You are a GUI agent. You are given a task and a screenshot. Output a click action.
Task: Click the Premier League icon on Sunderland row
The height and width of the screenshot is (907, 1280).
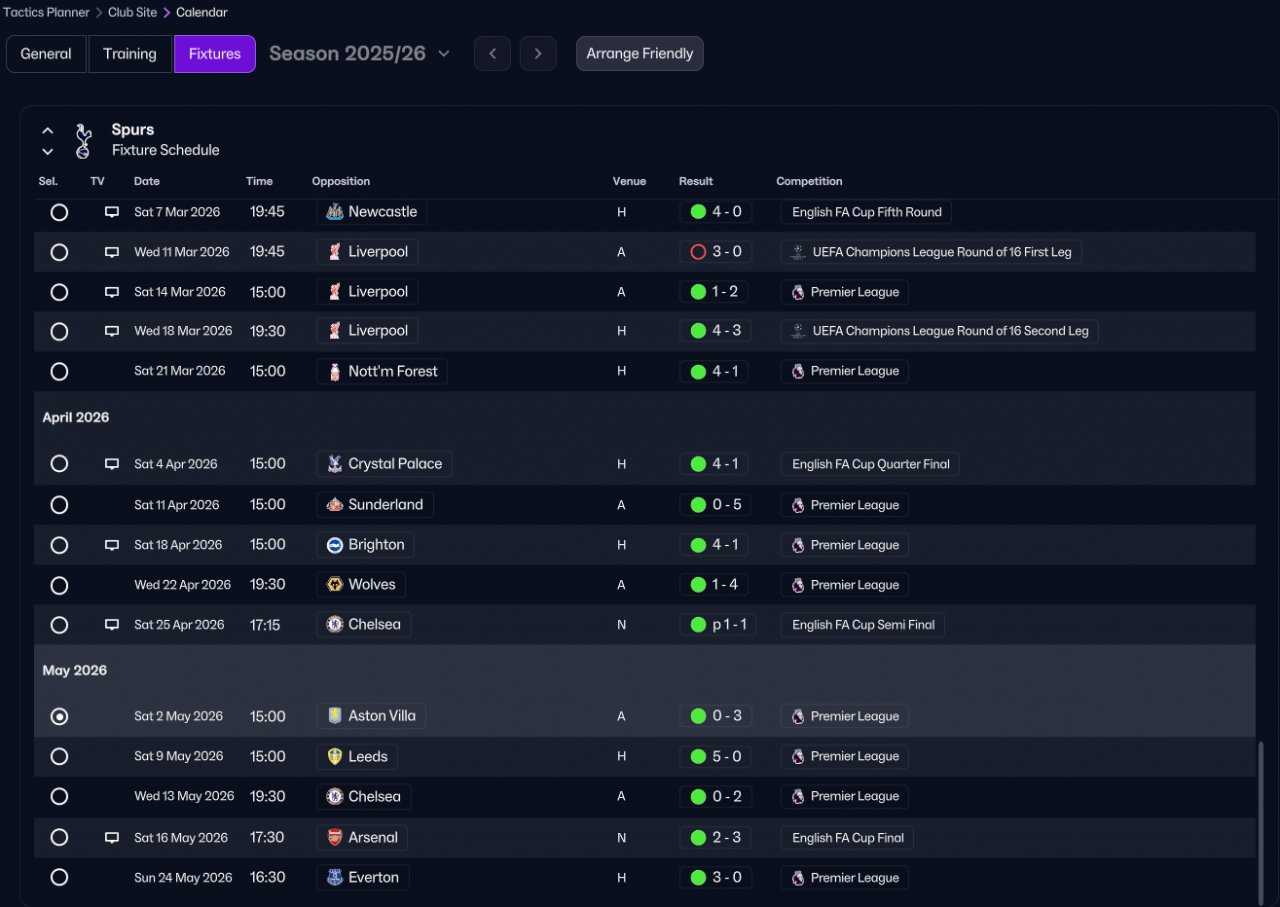pos(798,505)
